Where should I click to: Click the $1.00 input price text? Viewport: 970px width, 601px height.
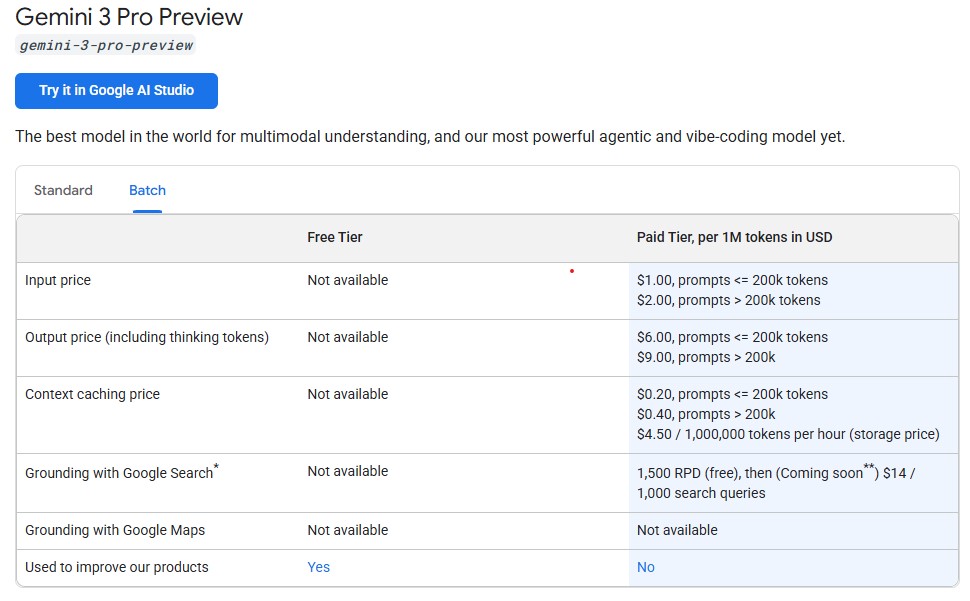[732, 280]
